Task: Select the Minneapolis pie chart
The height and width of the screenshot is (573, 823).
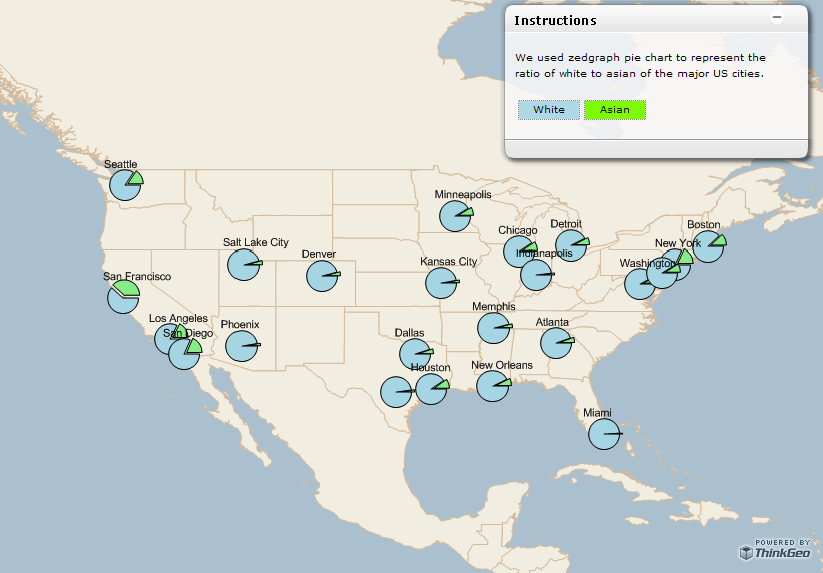Action: 456,216
